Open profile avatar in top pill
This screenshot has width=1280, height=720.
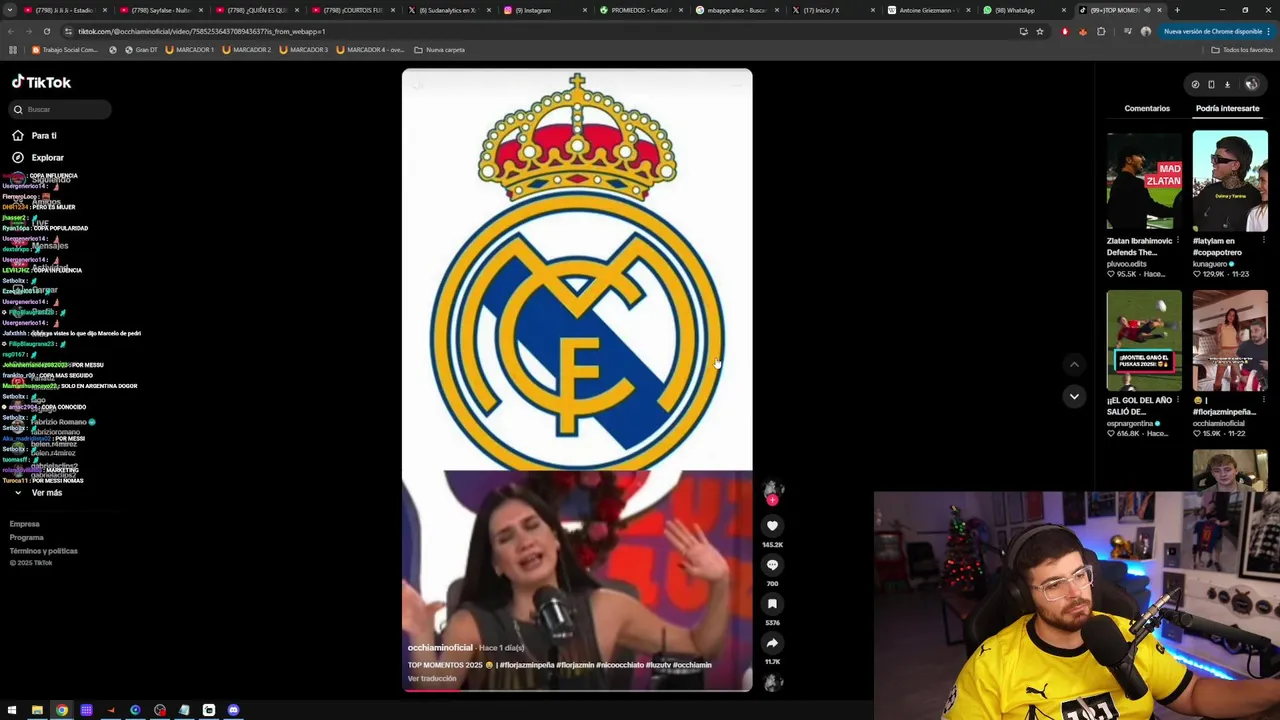[x=1251, y=84]
